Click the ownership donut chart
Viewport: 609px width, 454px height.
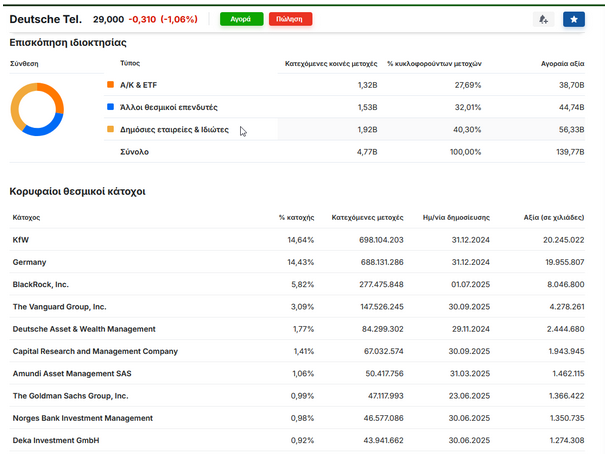tap(37, 109)
